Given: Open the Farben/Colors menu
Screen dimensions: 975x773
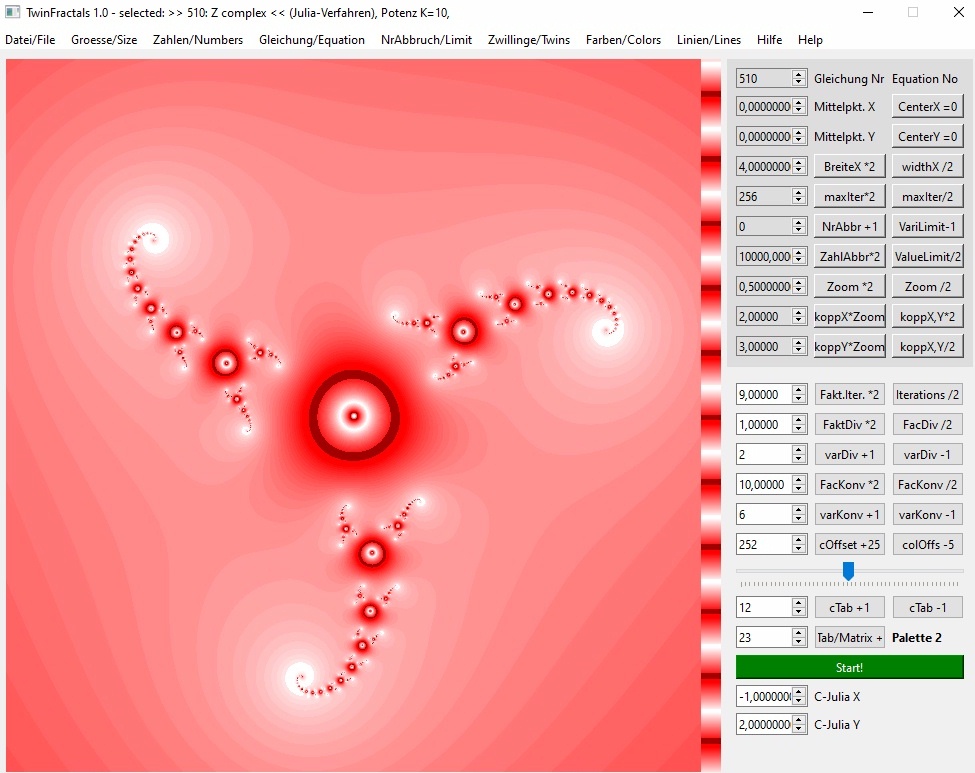Looking at the screenshot, I should (x=623, y=40).
